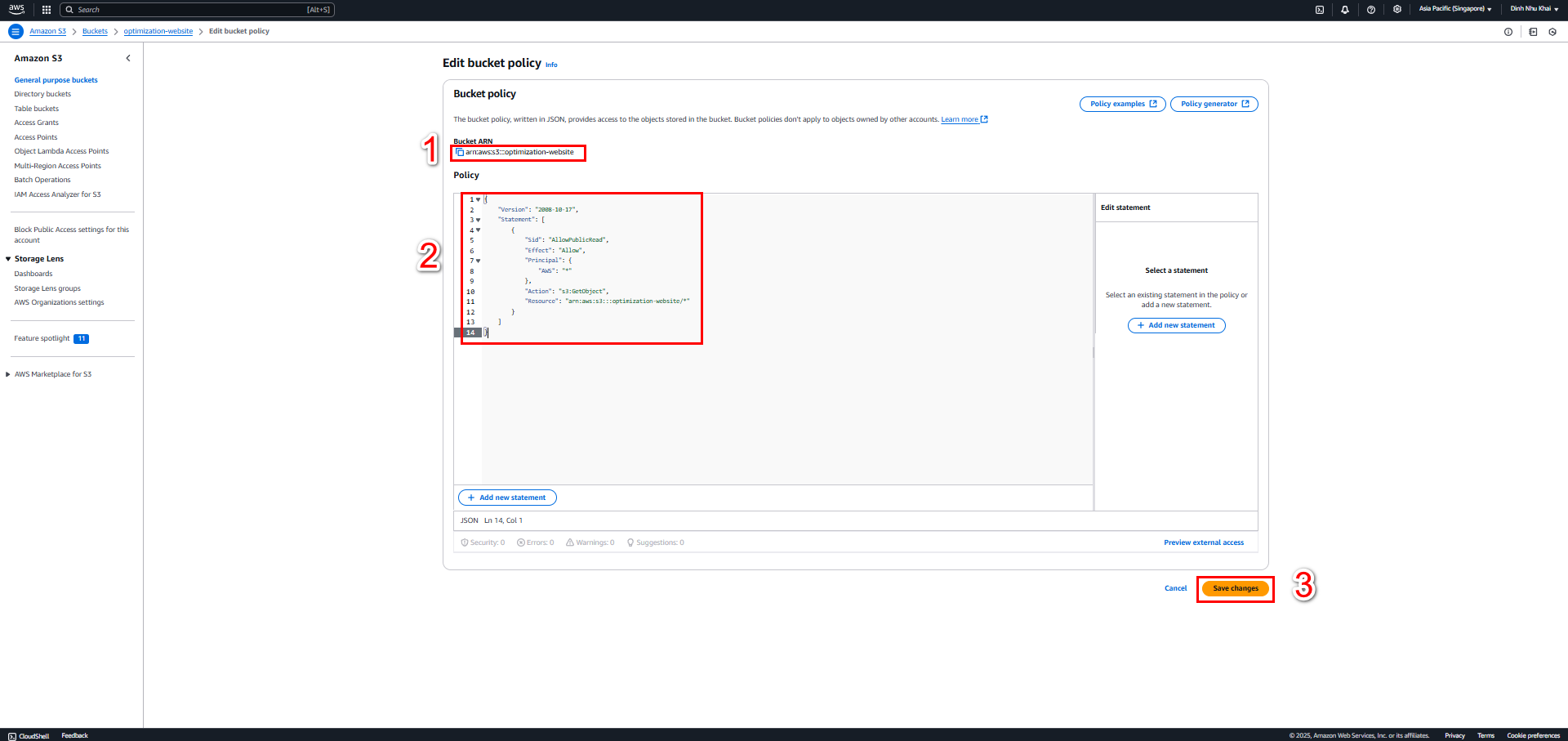This screenshot has height=741, width=1568.
Task: Collapse the Amazon S3 sidebar
Action: 128,58
